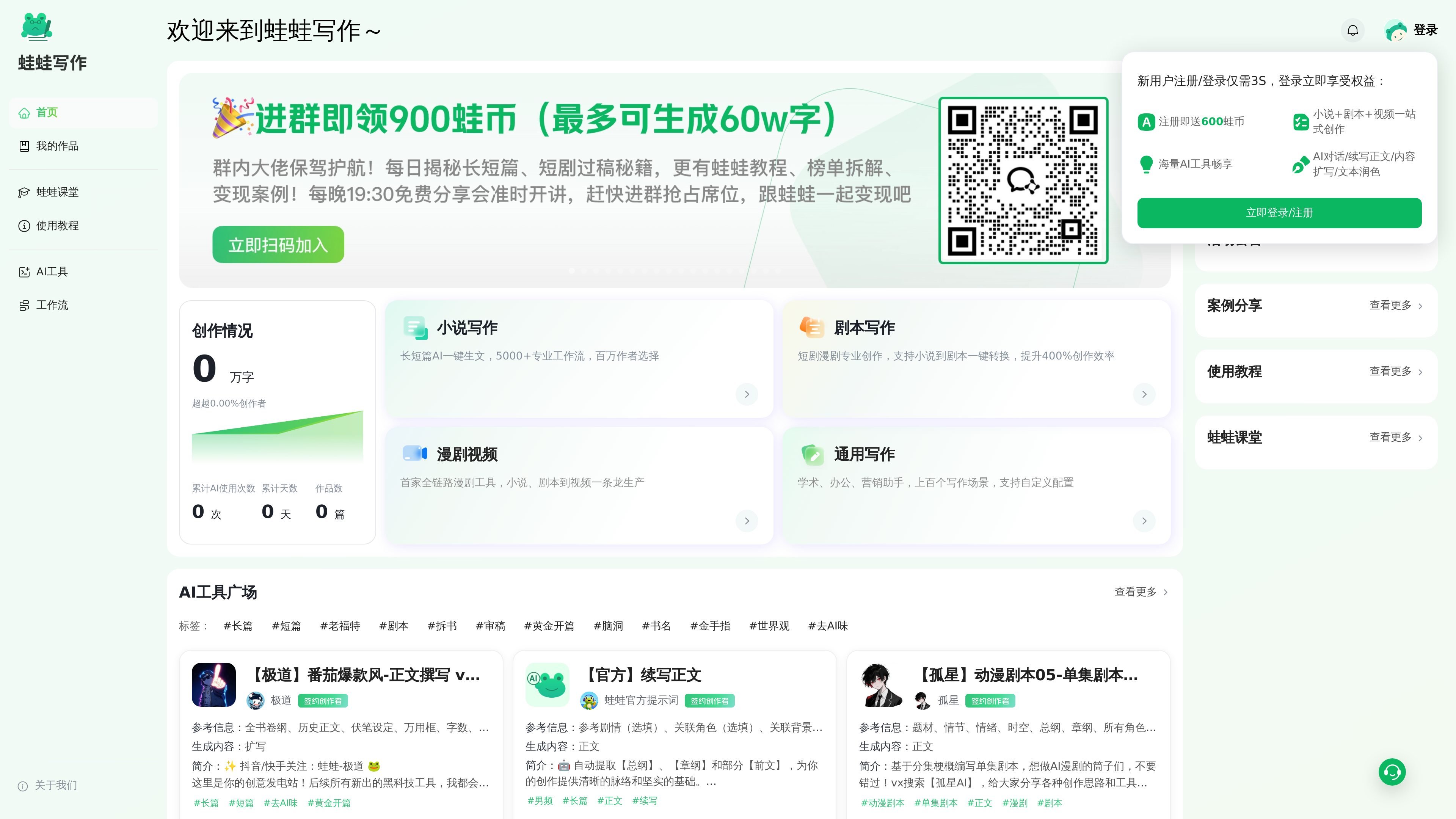
Task: Click the 立即扫码加入 button
Action: [x=278, y=245]
